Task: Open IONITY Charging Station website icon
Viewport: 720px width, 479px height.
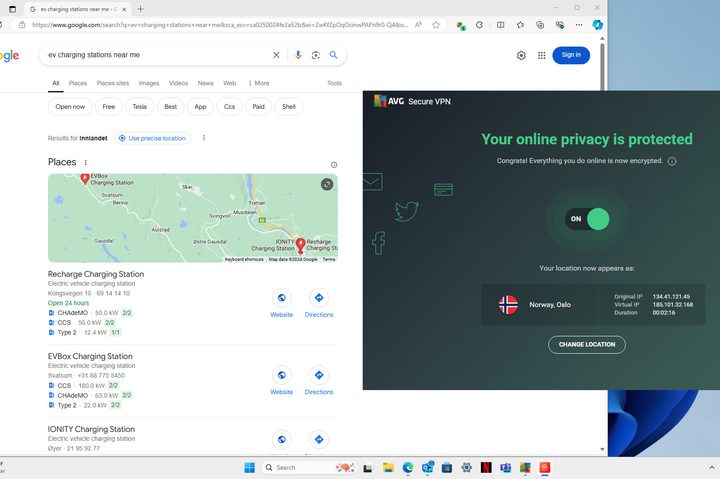Action: tap(281, 440)
